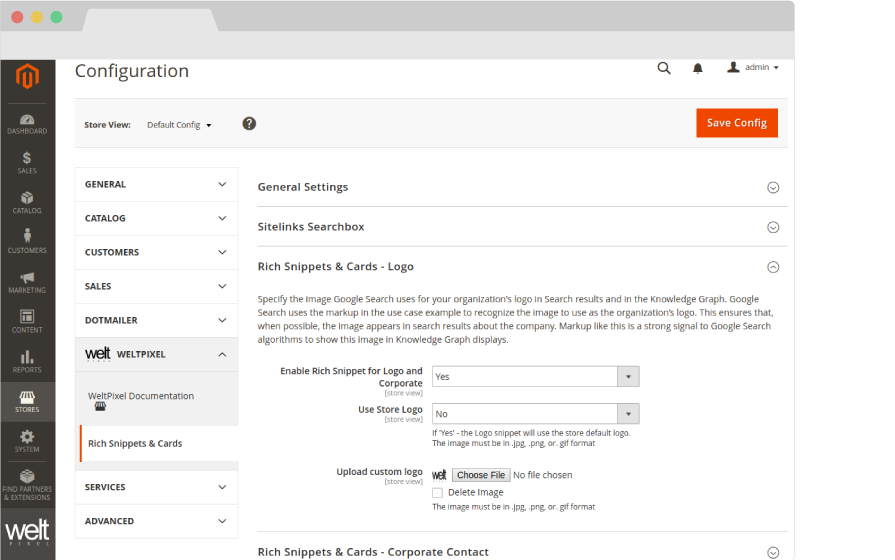
Task: Switch the Store View Default Config selector
Action: tap(179, 125)
